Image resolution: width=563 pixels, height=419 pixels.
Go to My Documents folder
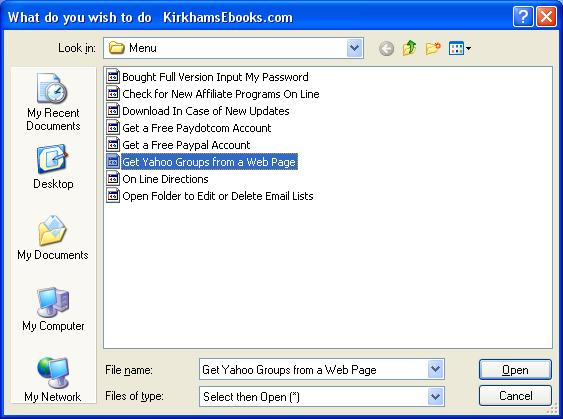(53, 237)
